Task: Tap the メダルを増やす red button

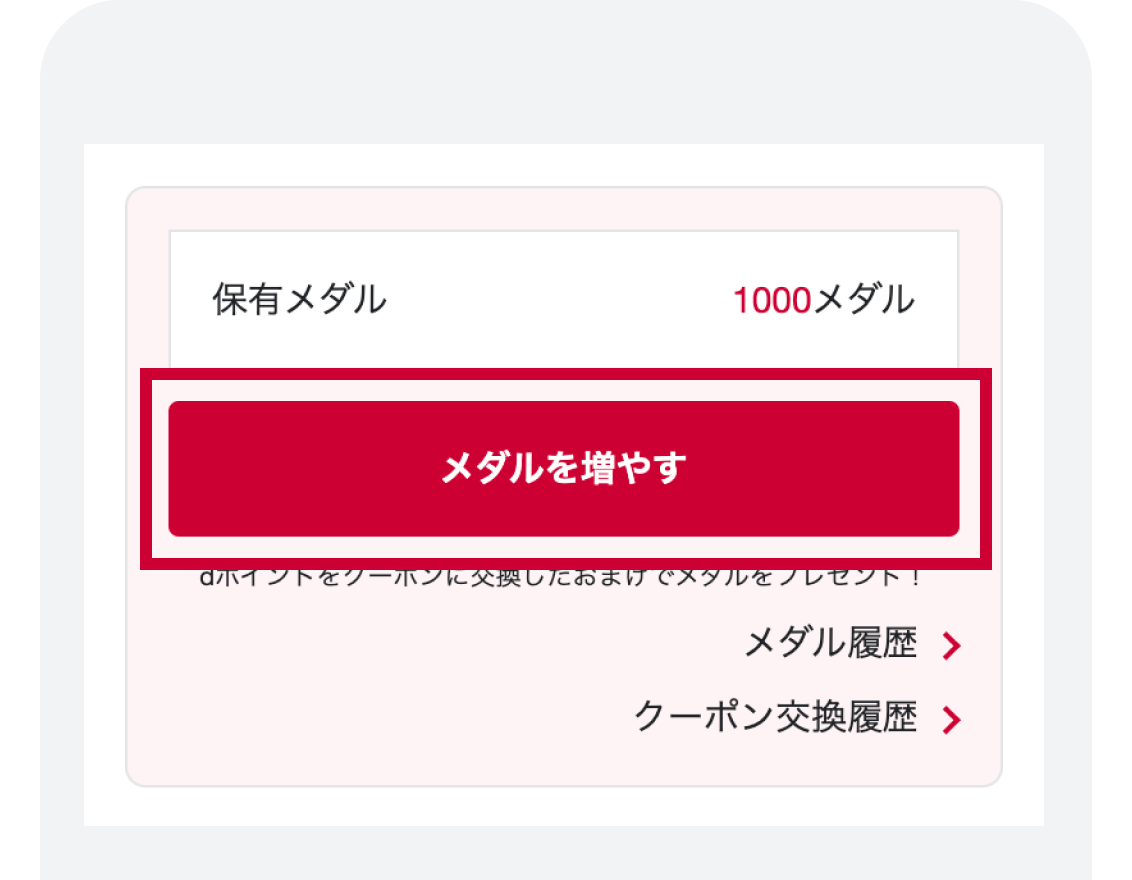Action: pyautogui.click(x=564, y=469)
